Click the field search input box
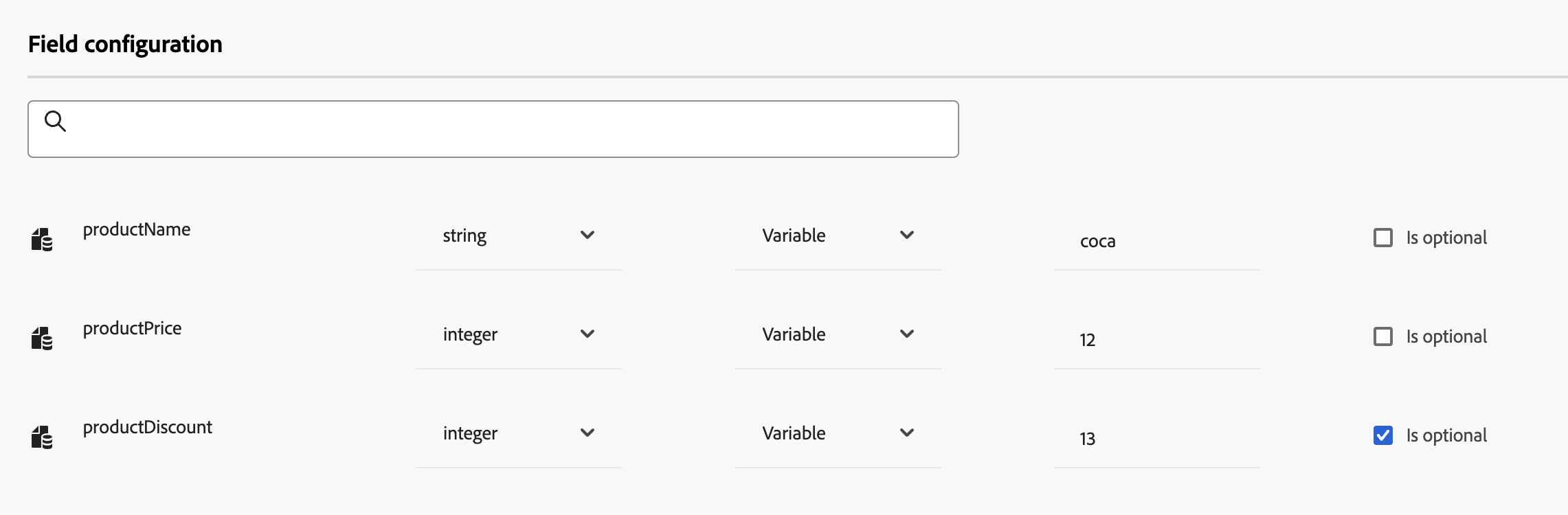 point(508,129)
